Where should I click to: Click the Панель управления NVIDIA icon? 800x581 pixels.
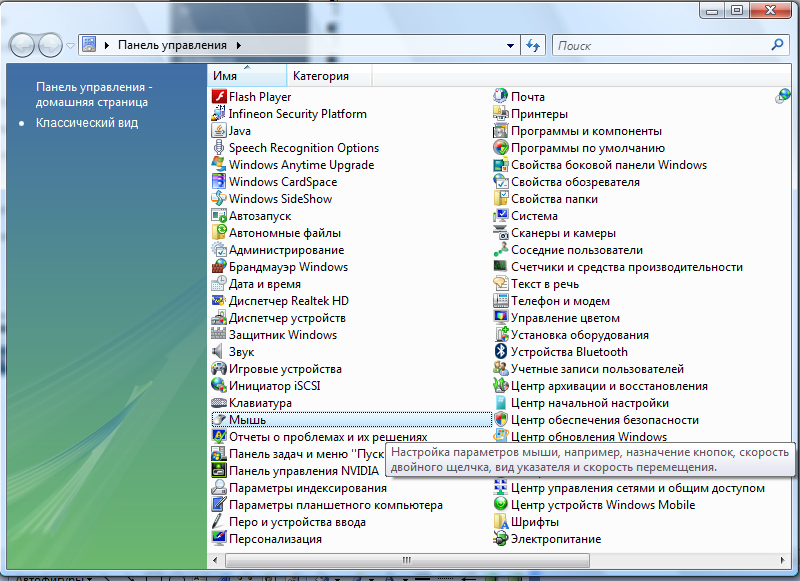tap(219, 471)
